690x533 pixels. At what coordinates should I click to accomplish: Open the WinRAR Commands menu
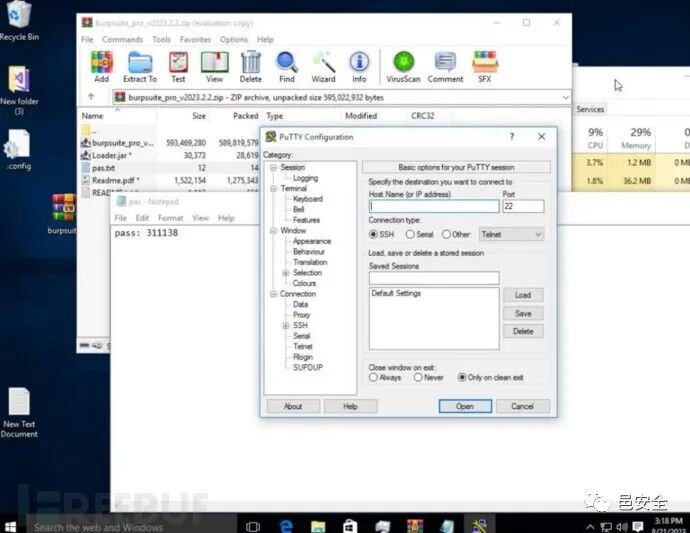122,39
